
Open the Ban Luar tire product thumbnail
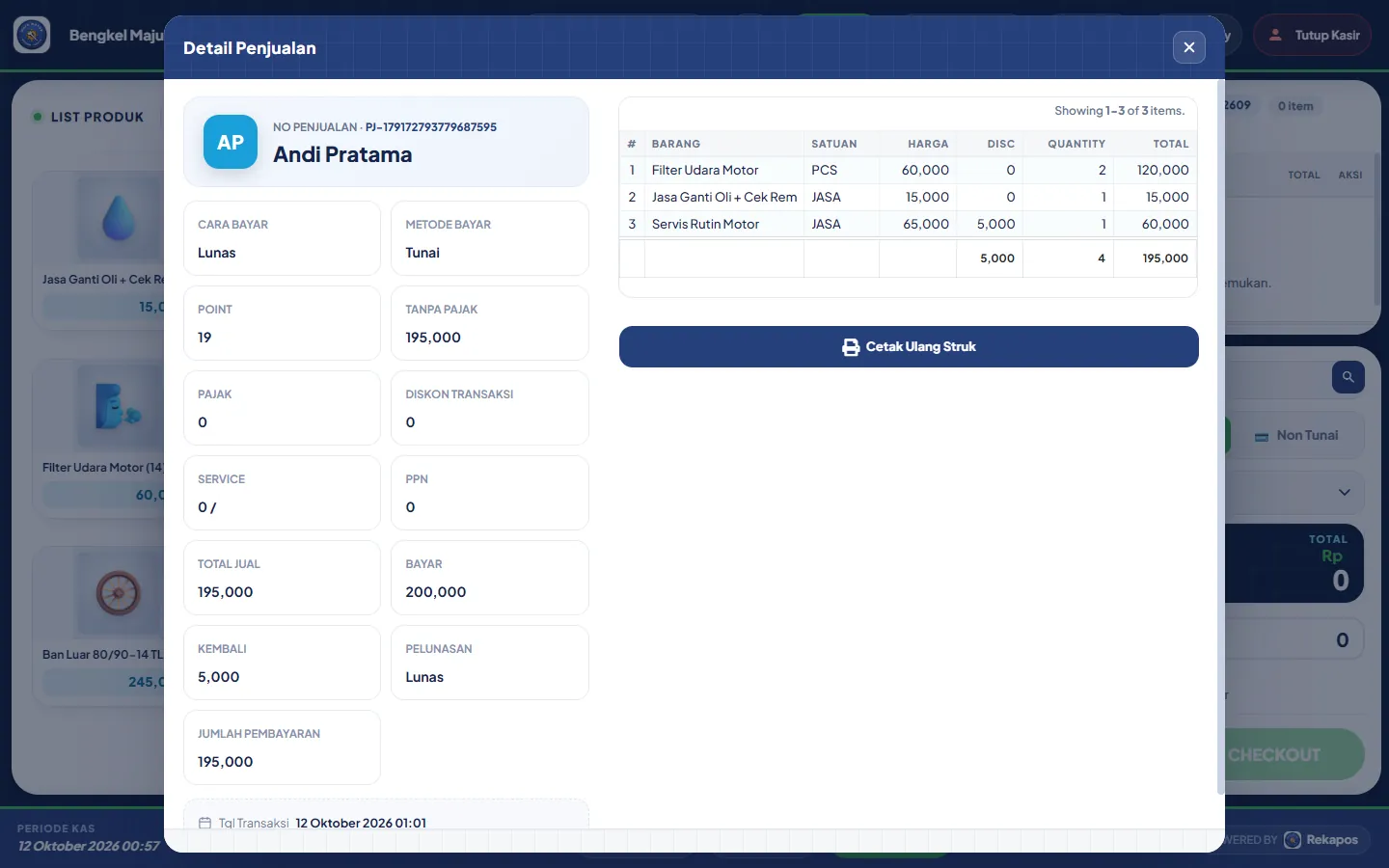[119, 593]
